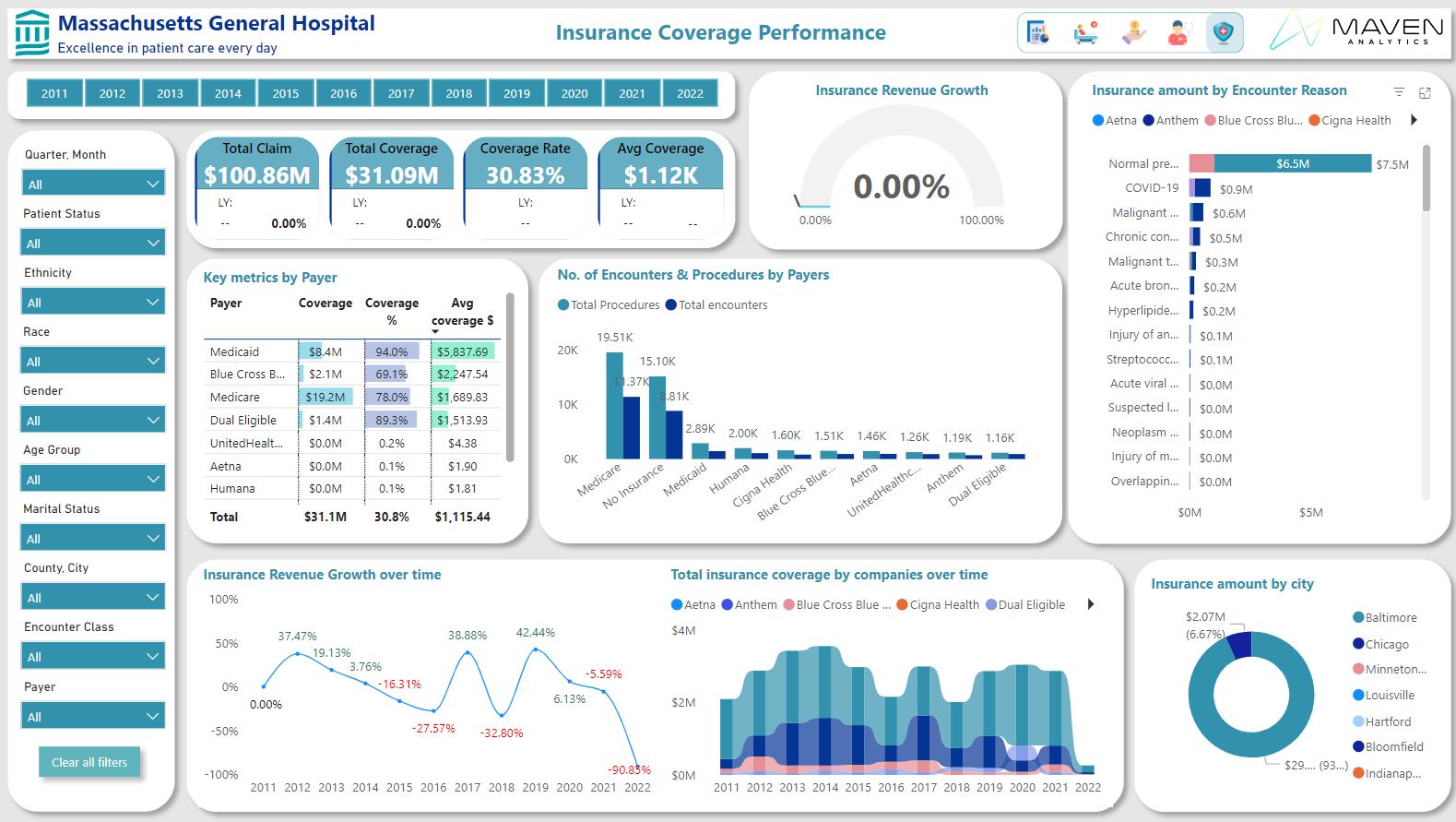Screen dimensions: 1456x822
Task: Select the 2011 year filter
Action: click(x=54, y=93)
